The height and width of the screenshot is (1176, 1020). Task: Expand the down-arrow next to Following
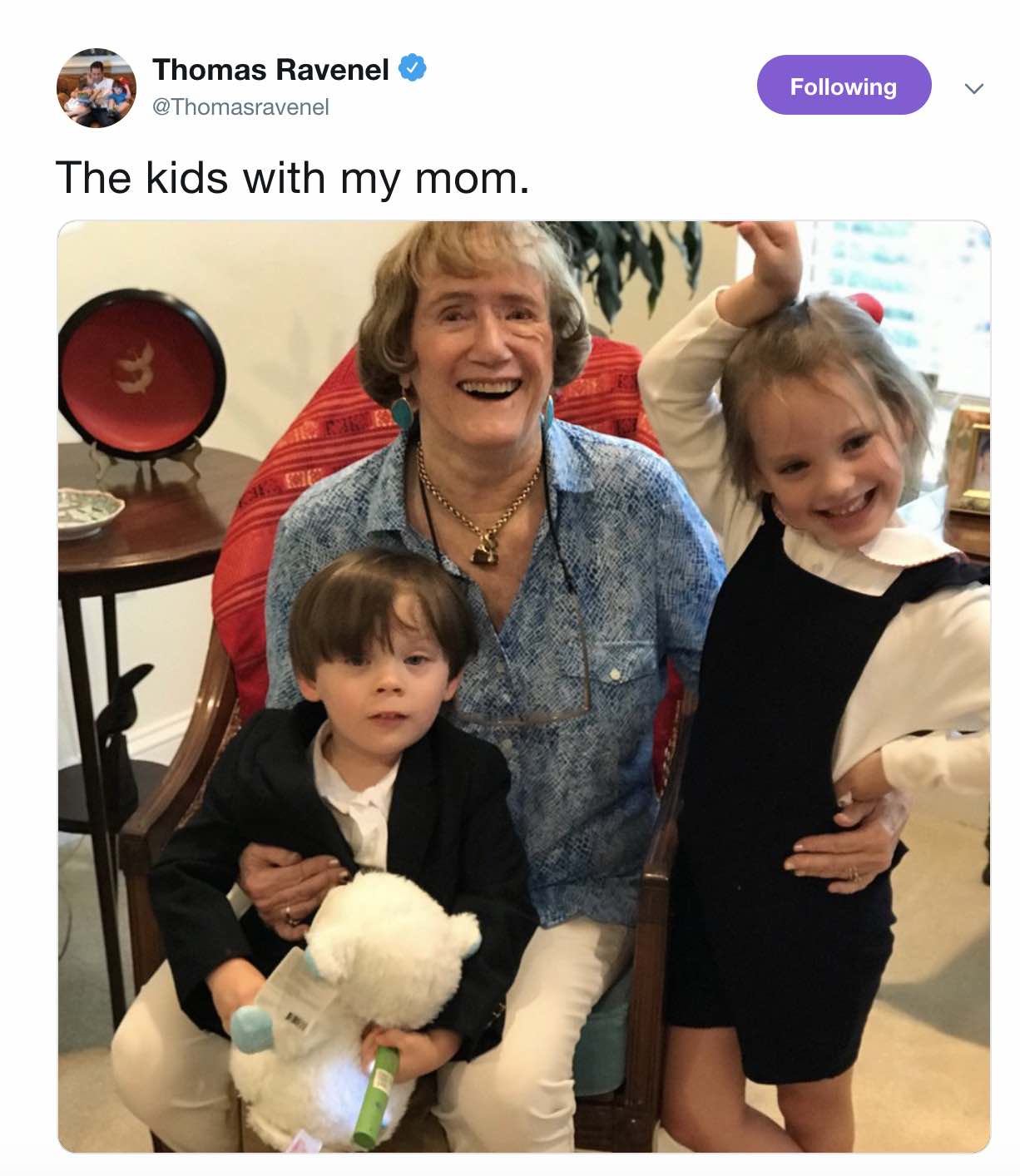click(973, 87)
